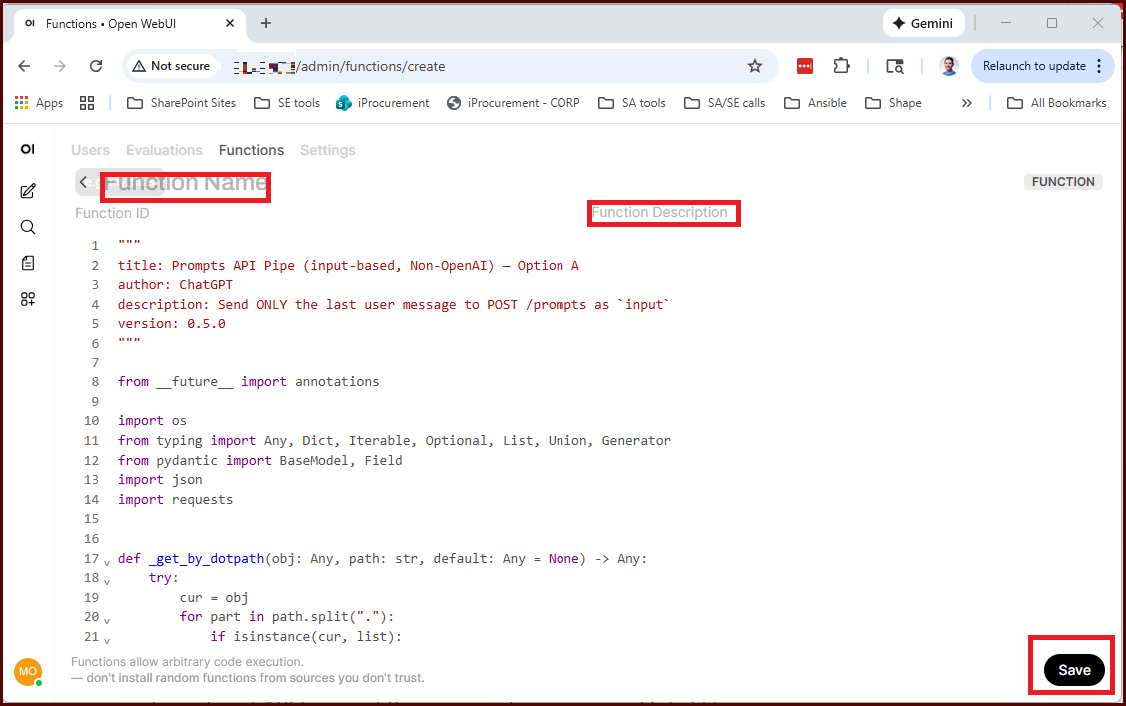
Task: Go back using the left chevron arrow
Action: point(84,182)
